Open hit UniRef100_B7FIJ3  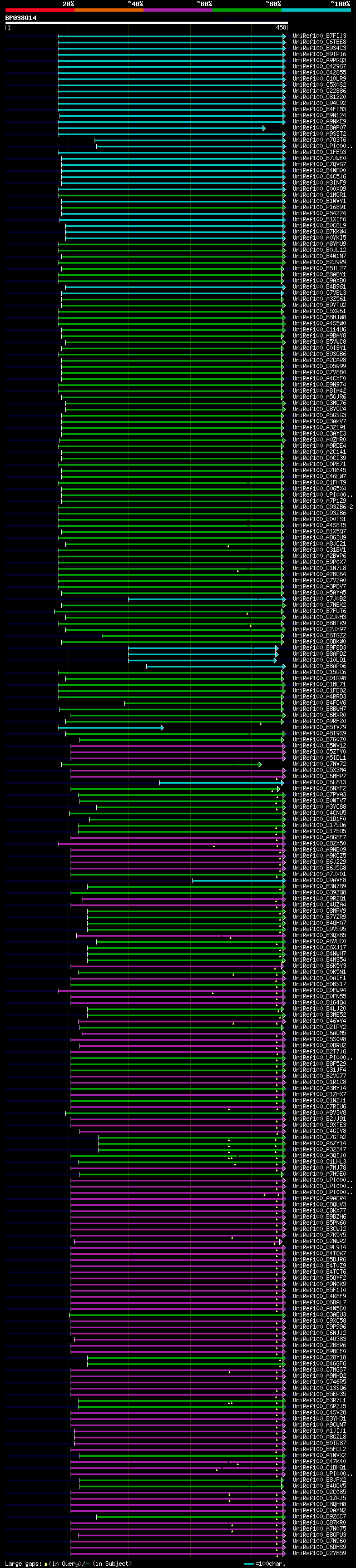point(319,36)
